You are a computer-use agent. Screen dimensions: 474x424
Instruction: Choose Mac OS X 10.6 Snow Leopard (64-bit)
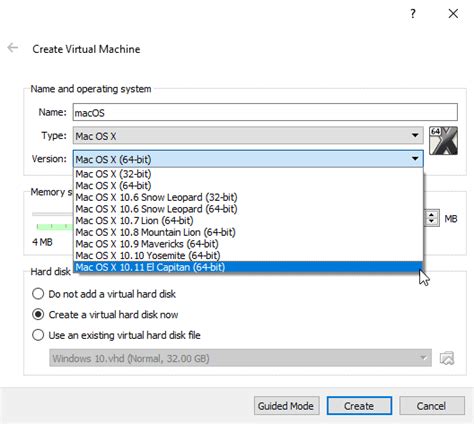coord(248,209)
